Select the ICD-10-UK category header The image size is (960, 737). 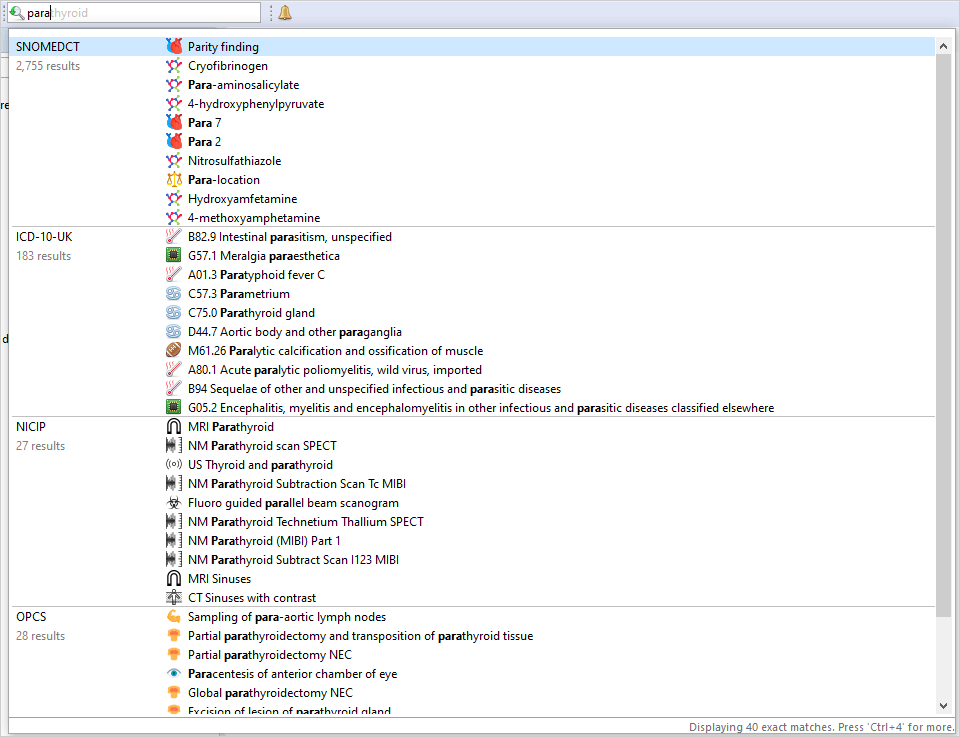(x=44, y=237)
